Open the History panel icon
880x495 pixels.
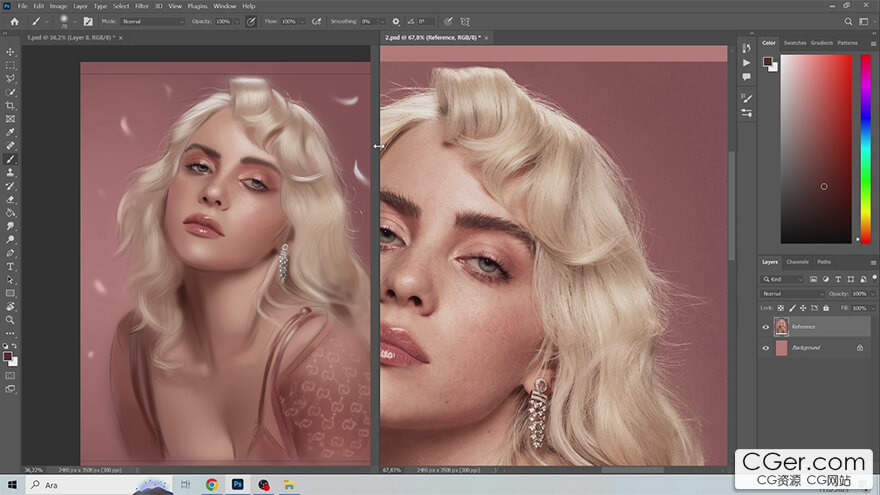click(x=746, y=48)
